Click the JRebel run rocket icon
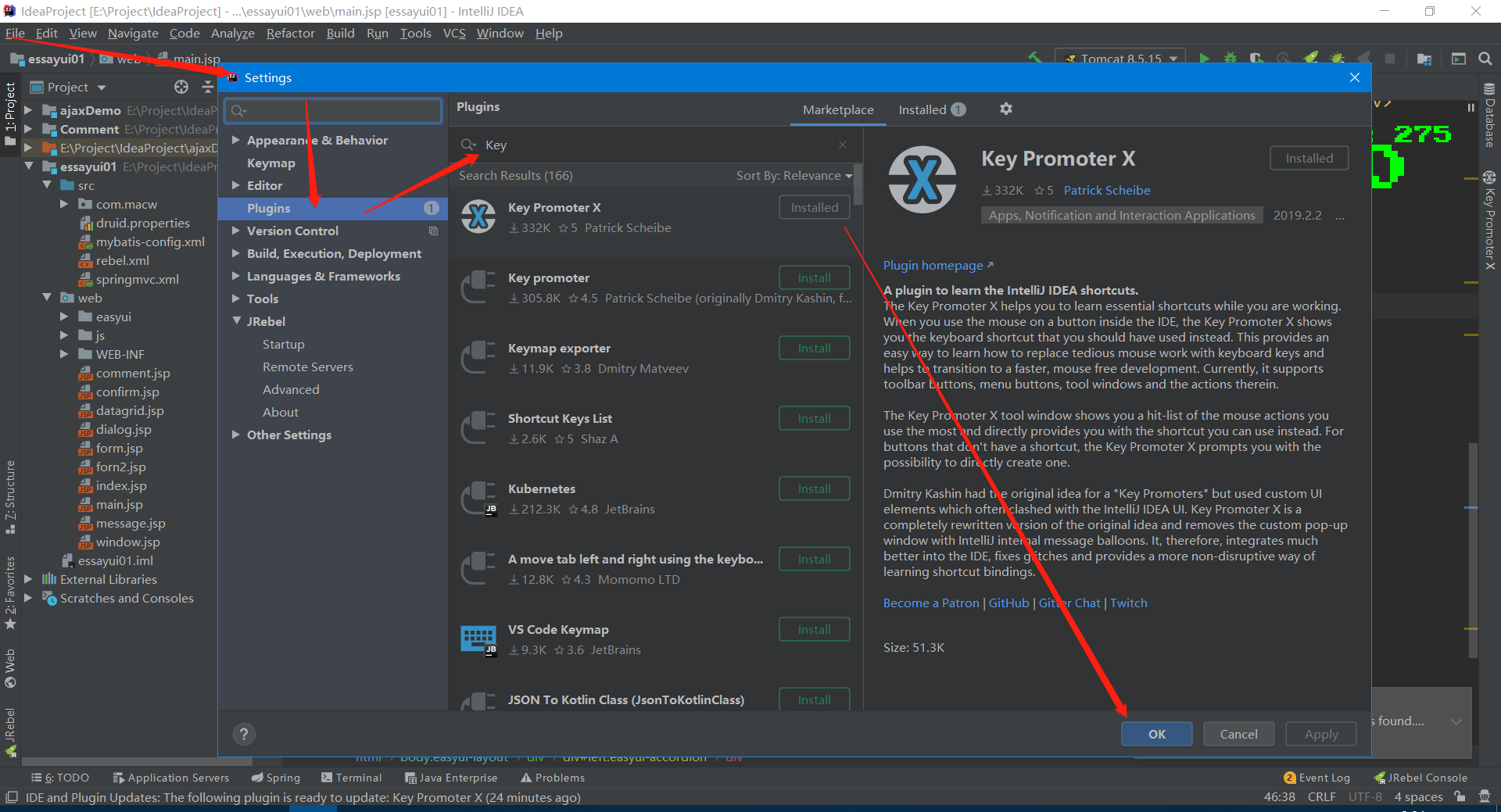 (x=1311, y=59)
